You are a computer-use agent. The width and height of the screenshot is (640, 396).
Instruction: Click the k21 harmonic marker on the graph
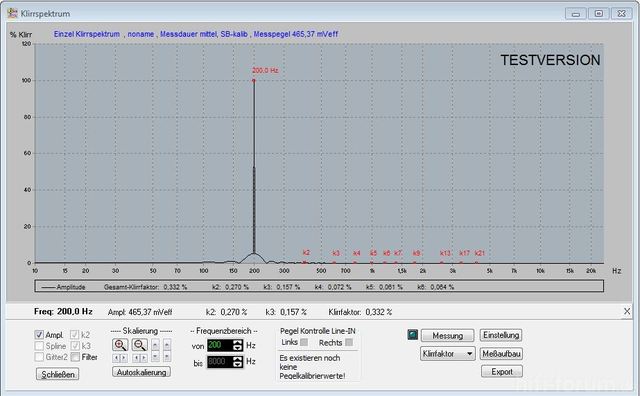pyautogui.click(x=480, y=253)
